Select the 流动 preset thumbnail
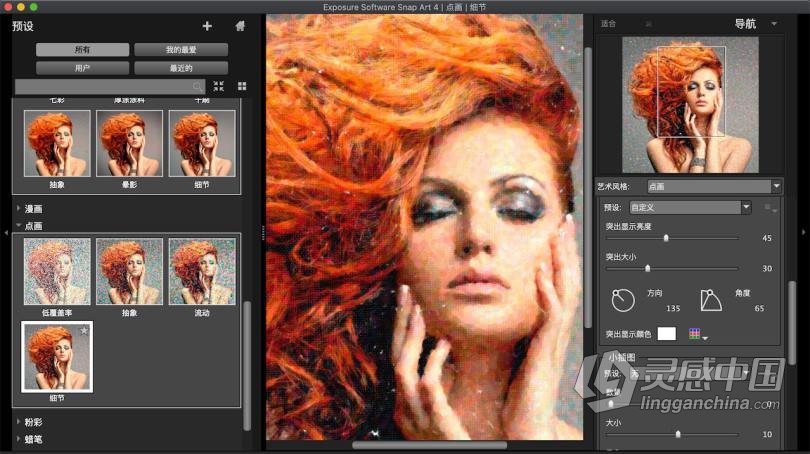Viewport: 810px width, 454px height. click(x=202, y=272)
